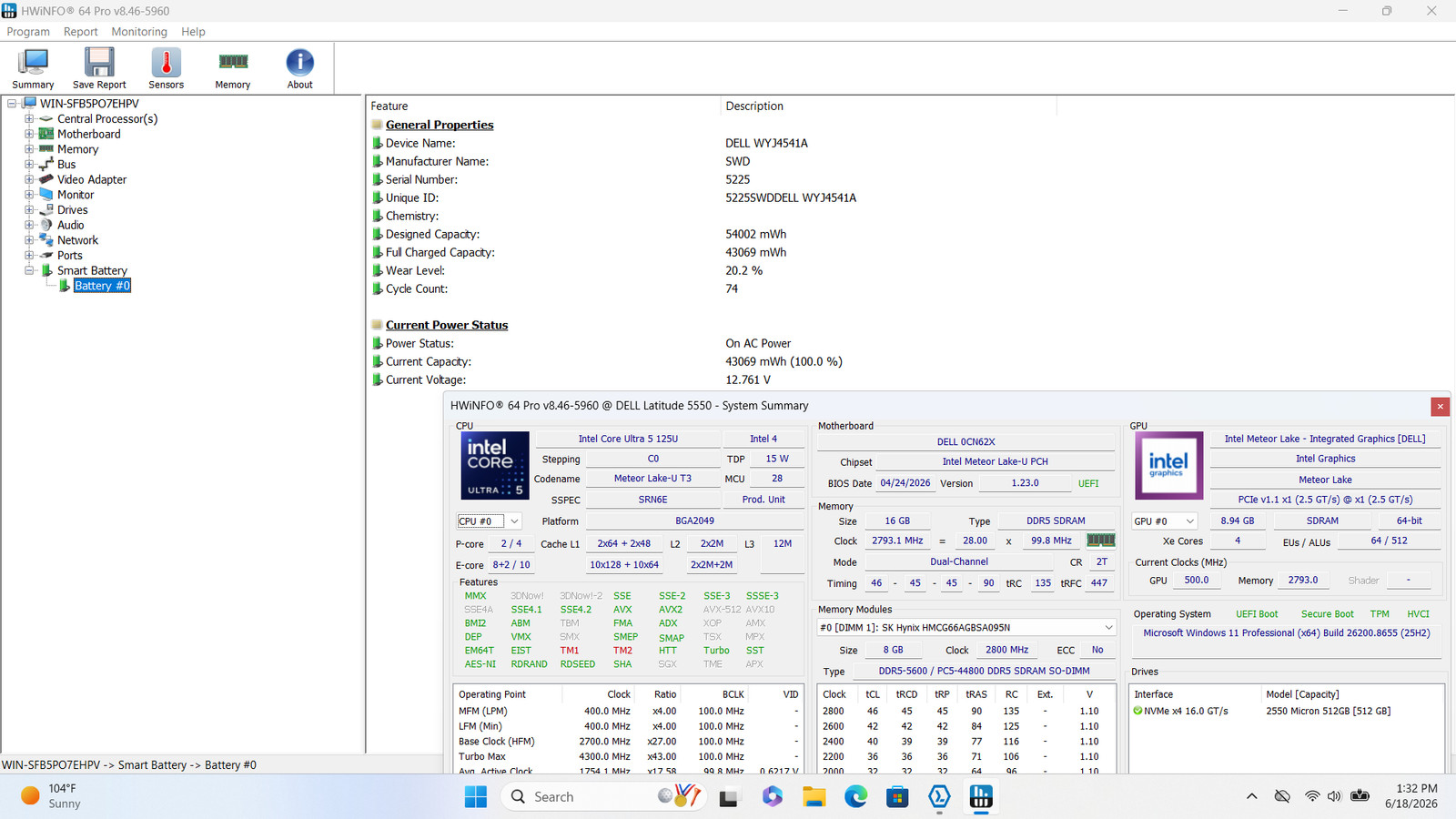1456x819 pixels.
Task: Open the clock showing 1:32 PM
Action: pos(1411,796)
